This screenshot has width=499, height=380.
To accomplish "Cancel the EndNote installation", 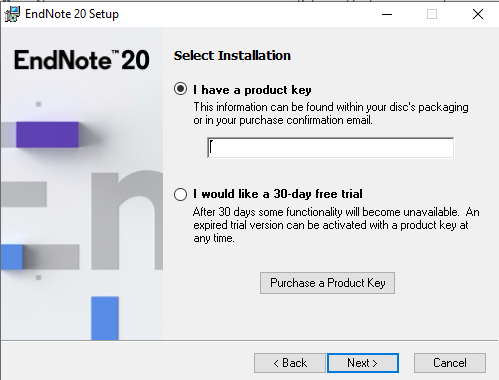I will tap(450, 363).
